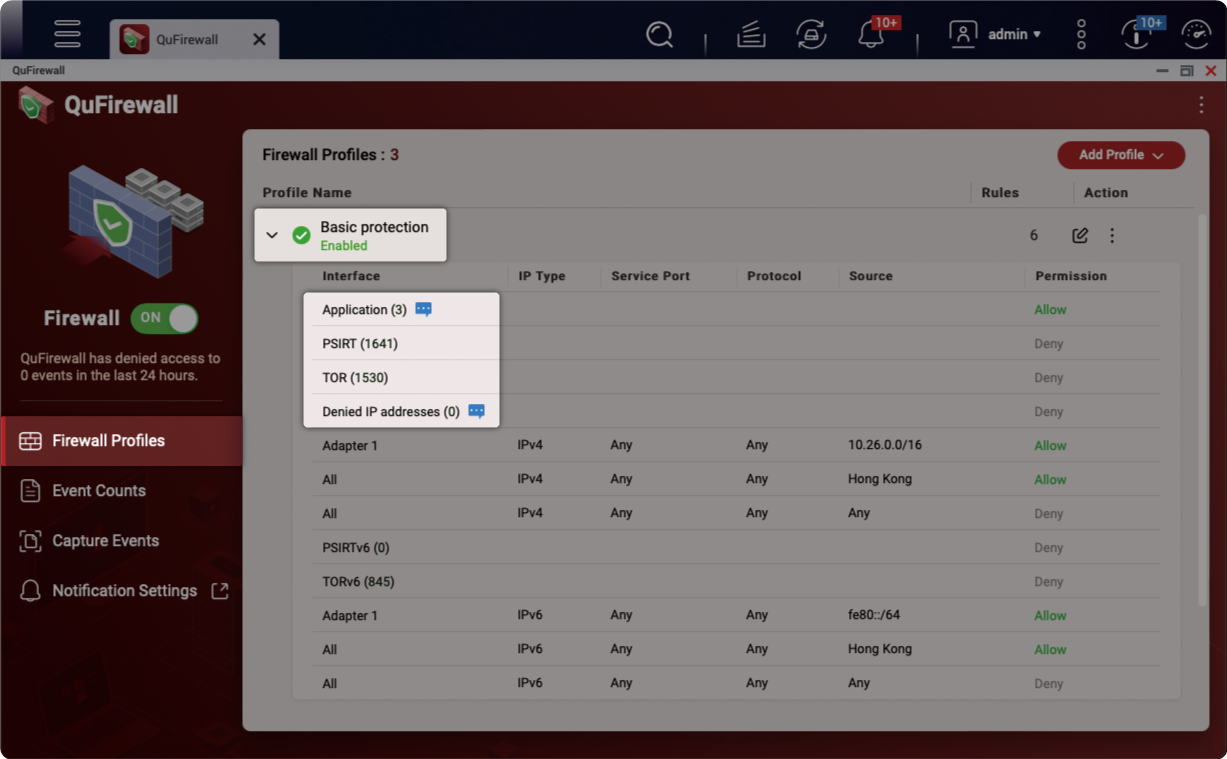Click the rules count 6

click(x=1034, y=236)
